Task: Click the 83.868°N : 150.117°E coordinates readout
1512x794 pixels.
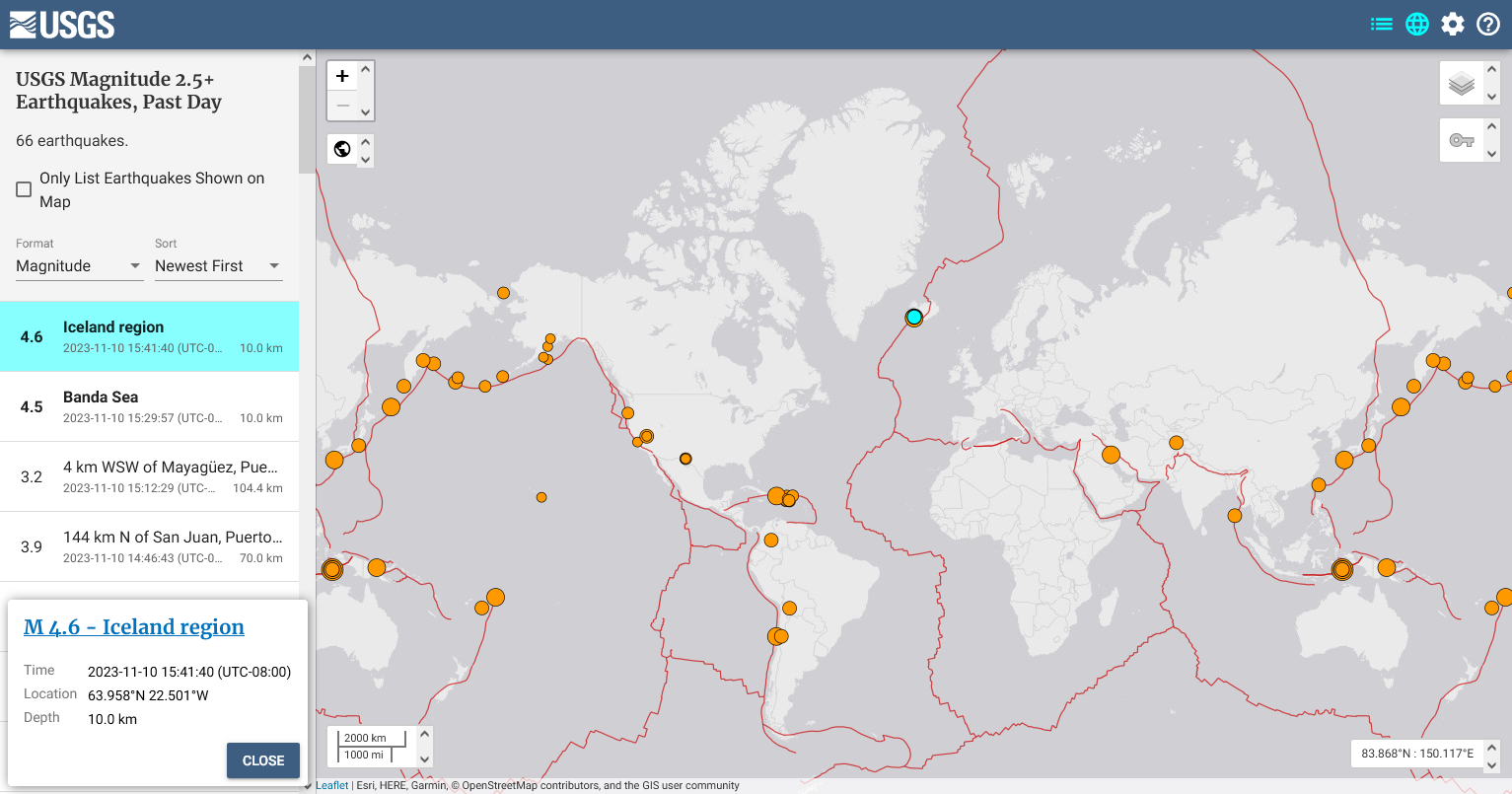Action: tap(1417, 754)
